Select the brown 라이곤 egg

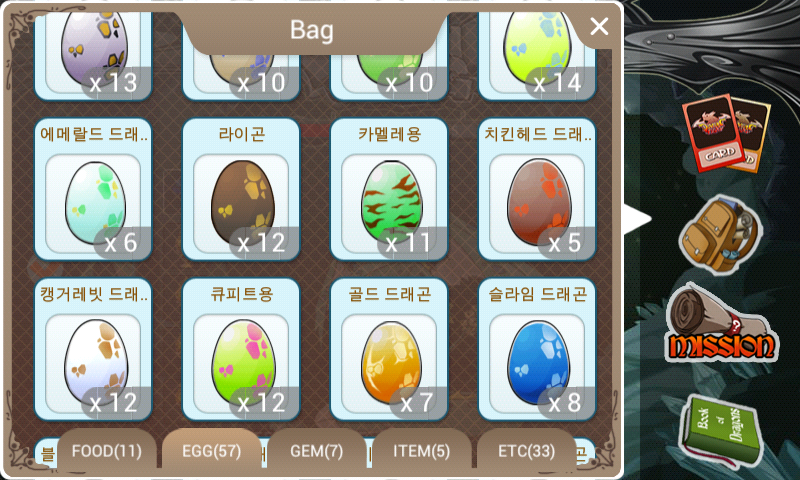click(x=241, y=190)
